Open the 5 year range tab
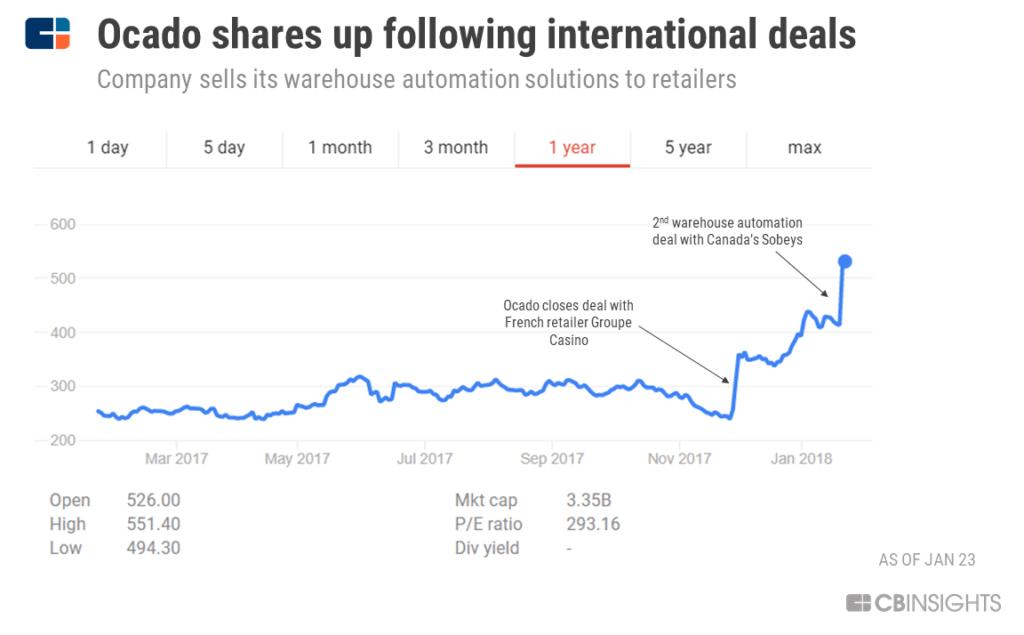 (688, 147)
